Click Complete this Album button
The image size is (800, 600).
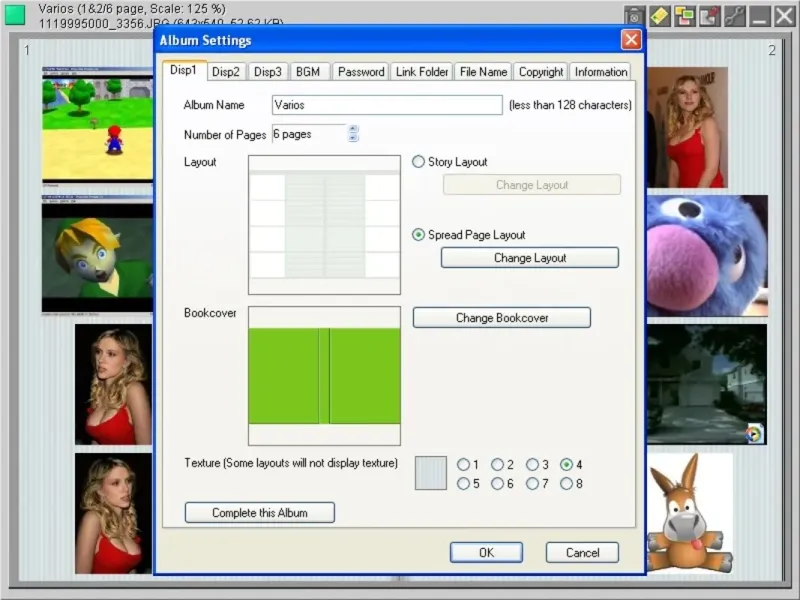click(x=260, y=513)
